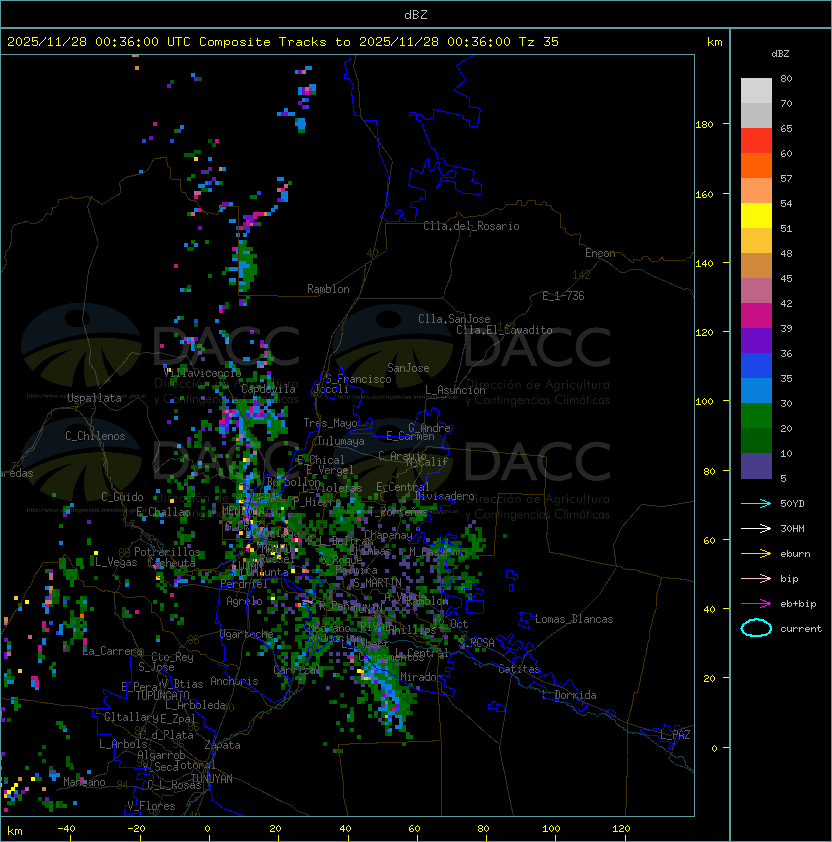This screenshot has width=832, height=842.
Task: Click the 'Ugarteche' map label
Action: pyautogui.click(x=246, y=634)
